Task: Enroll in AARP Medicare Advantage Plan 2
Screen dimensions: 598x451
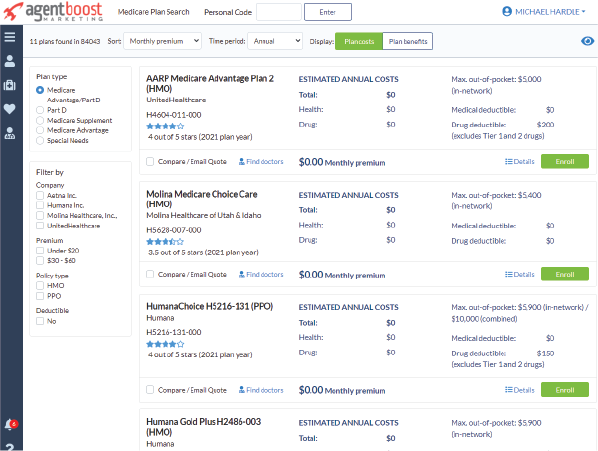Action: coord(565,161)
